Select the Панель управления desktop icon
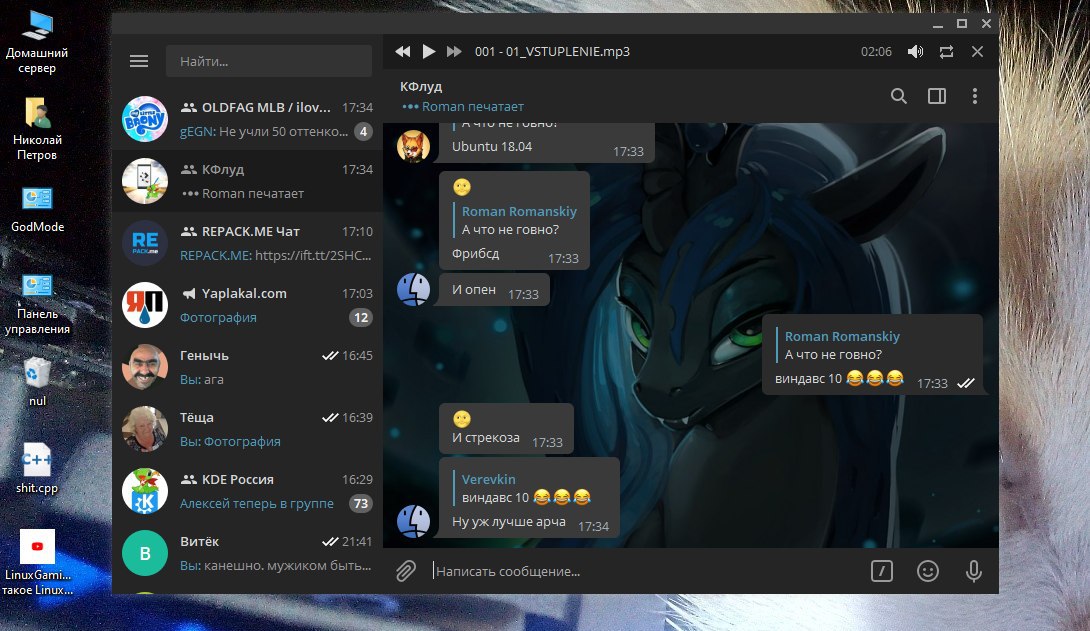 point(37,304)
